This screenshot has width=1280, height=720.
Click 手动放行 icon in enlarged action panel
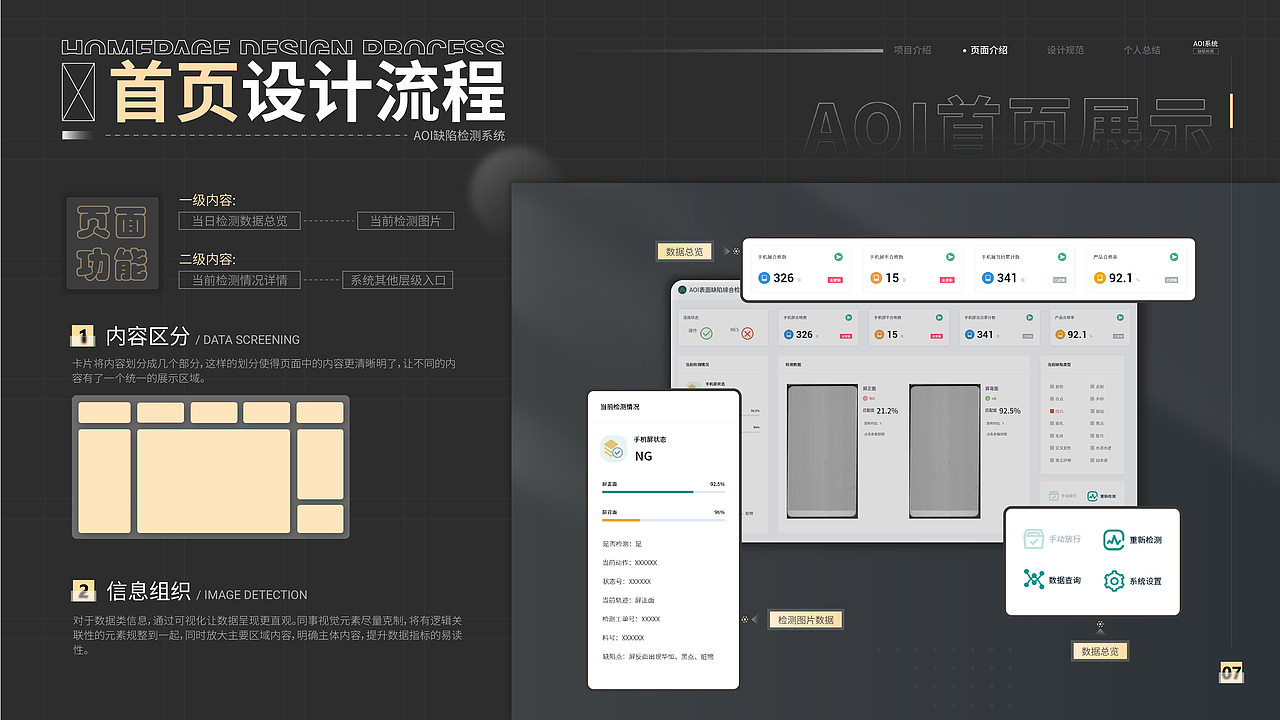[x=1033, y=539]
